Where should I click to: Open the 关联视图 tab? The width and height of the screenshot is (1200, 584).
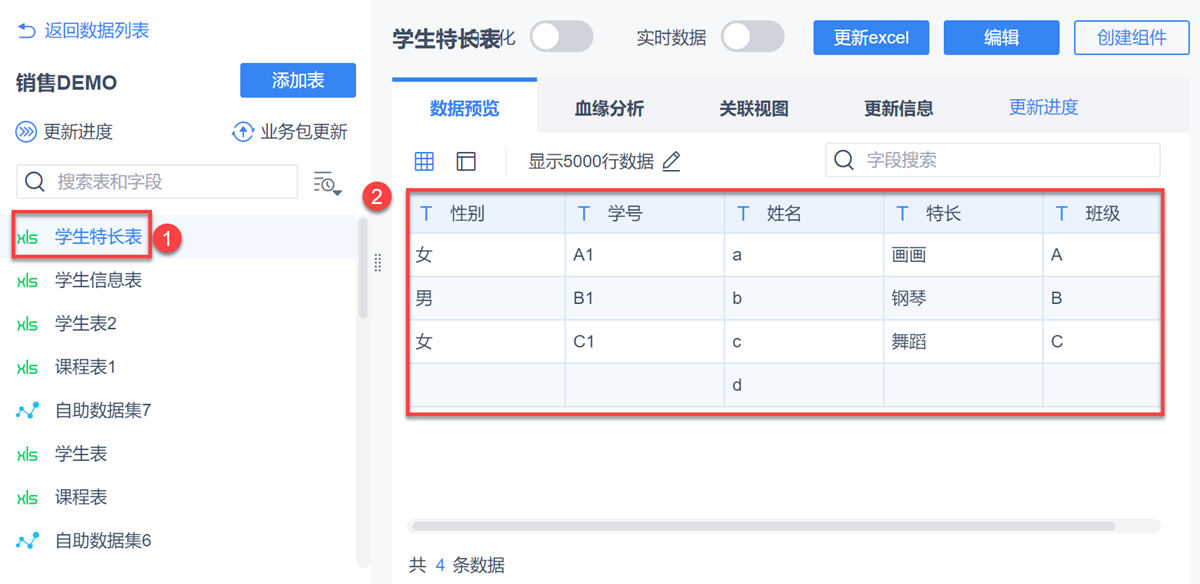[x=754, y=108]
